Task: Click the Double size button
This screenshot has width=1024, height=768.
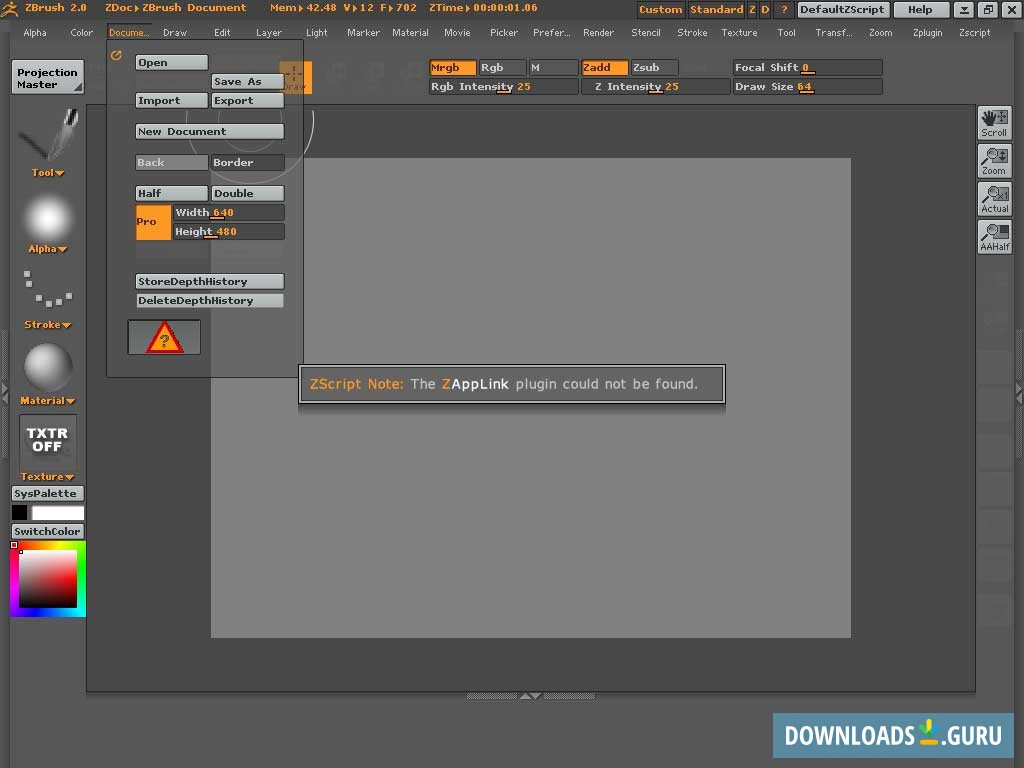Action: [x=248, y=193]
